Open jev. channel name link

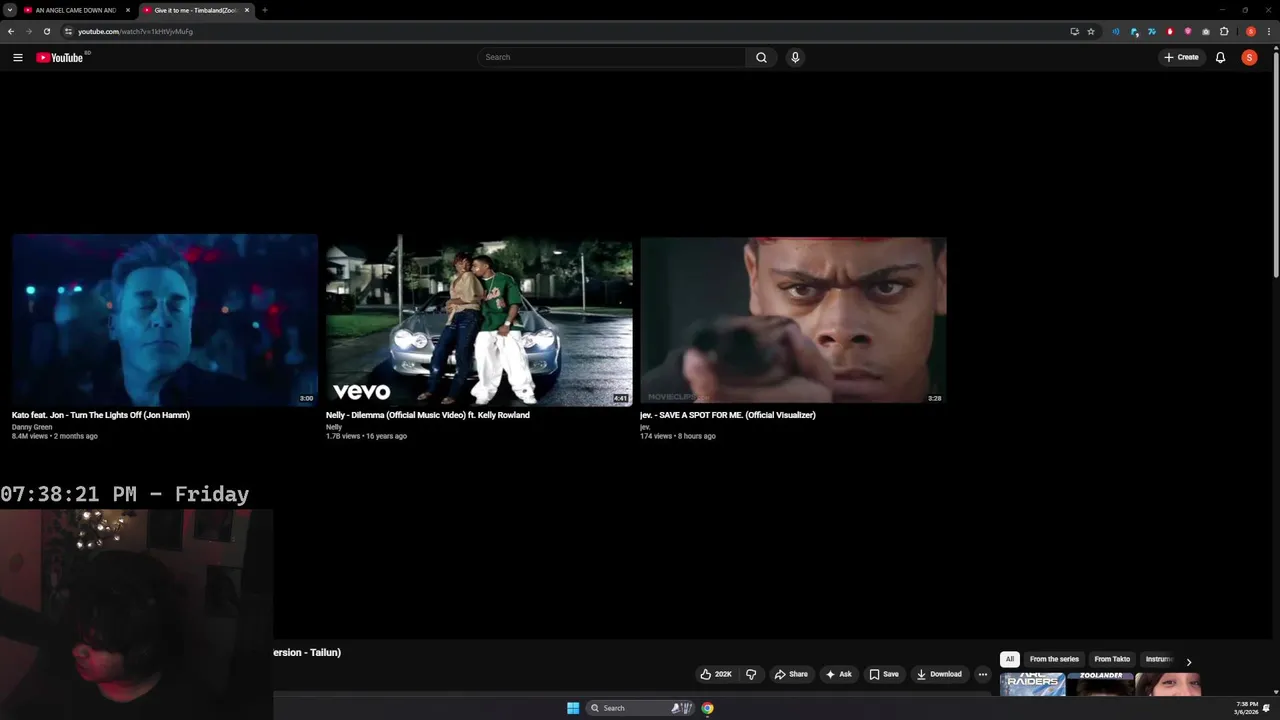click(x=645, y=427)
